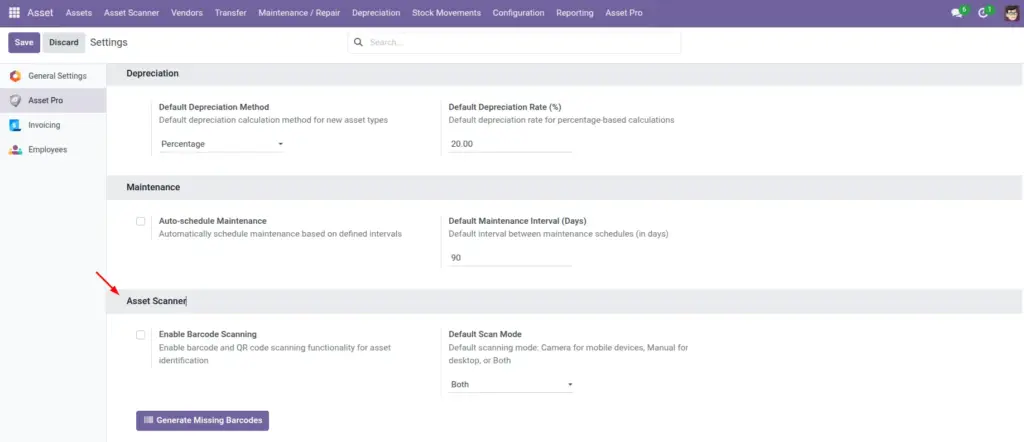Open the Asset Scanner menu
Image resolution: width=1024 pixels, height=442 pixels.
tap(131, 13)
